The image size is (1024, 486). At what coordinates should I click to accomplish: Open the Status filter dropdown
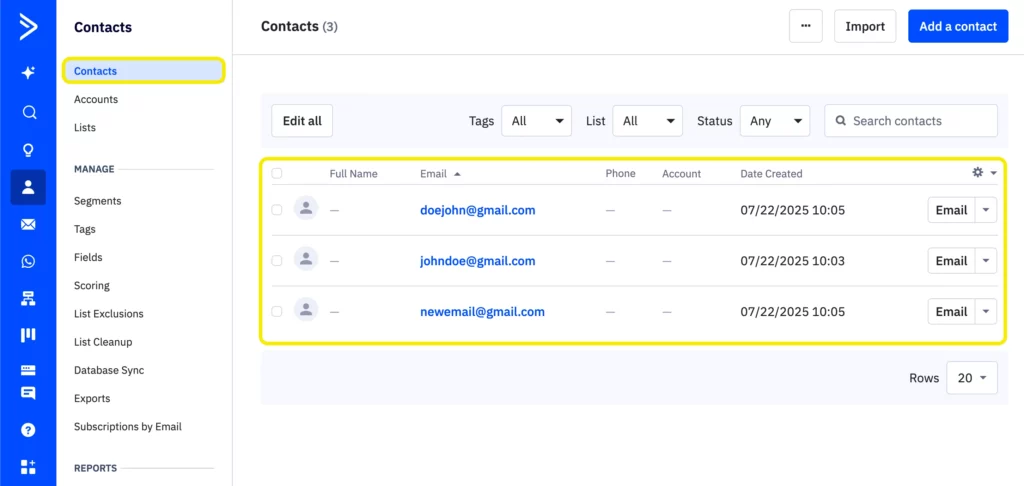tap(774, 121)
